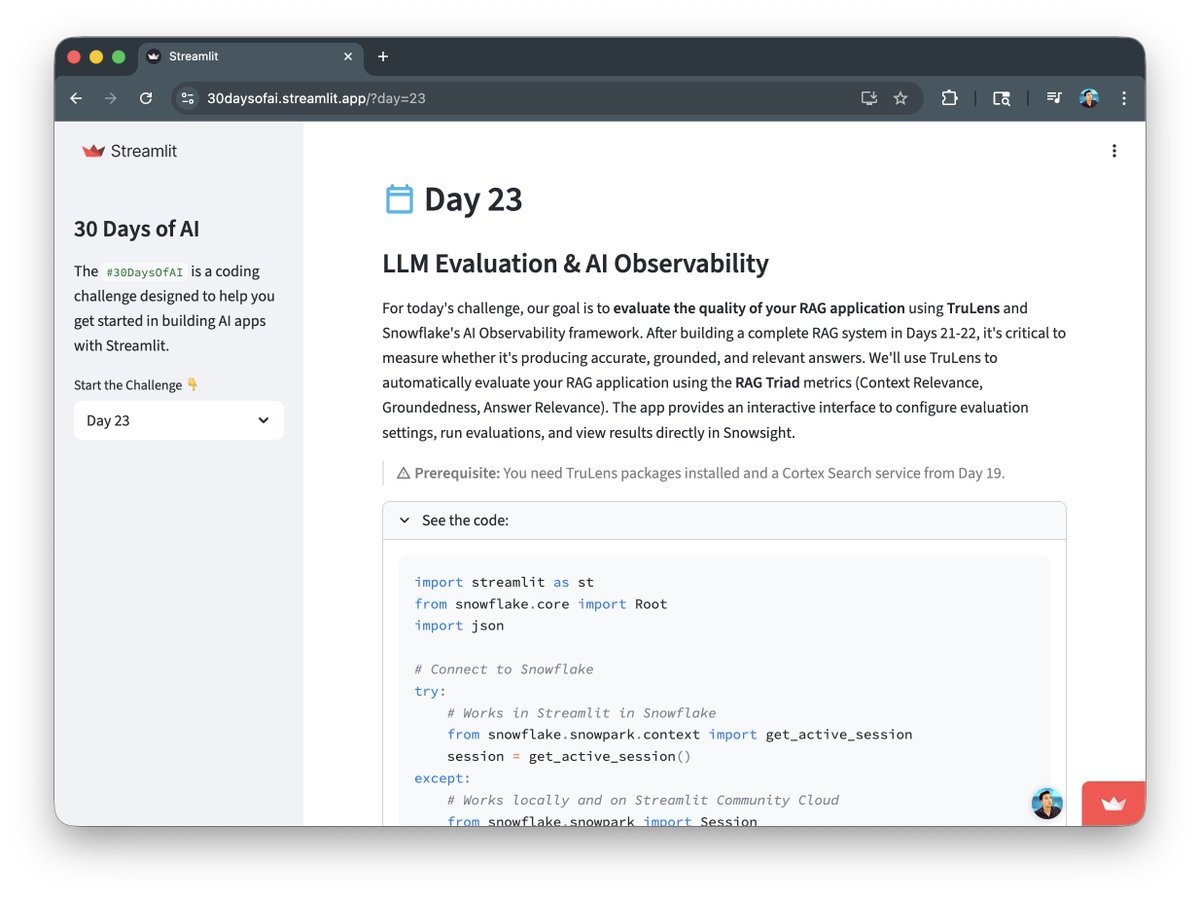Click the red Streamlit crown badge
The height and width of the screenshot is (898, 1200).
[1113, 803]
